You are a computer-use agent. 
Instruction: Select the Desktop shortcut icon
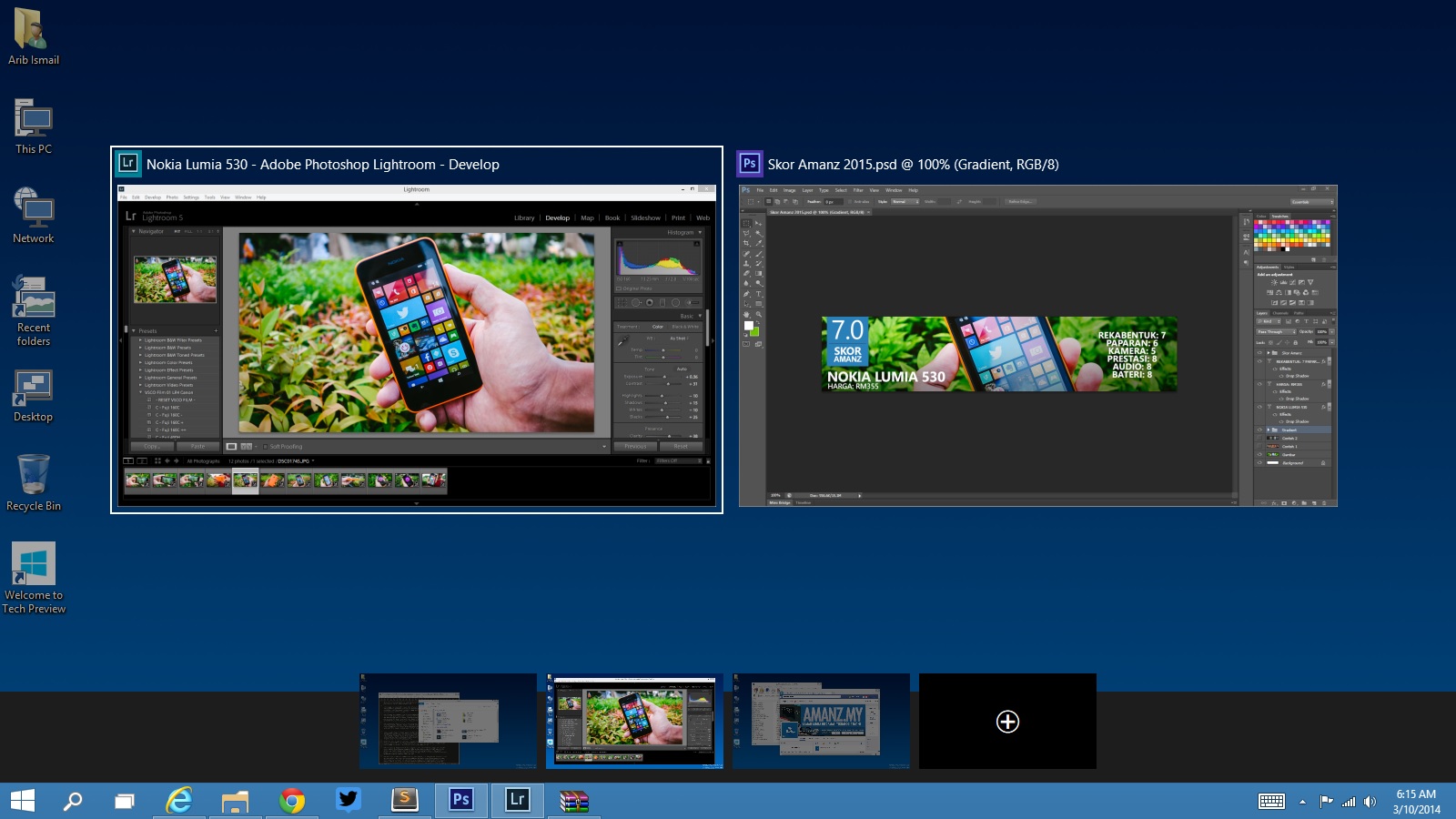point(34,395)
